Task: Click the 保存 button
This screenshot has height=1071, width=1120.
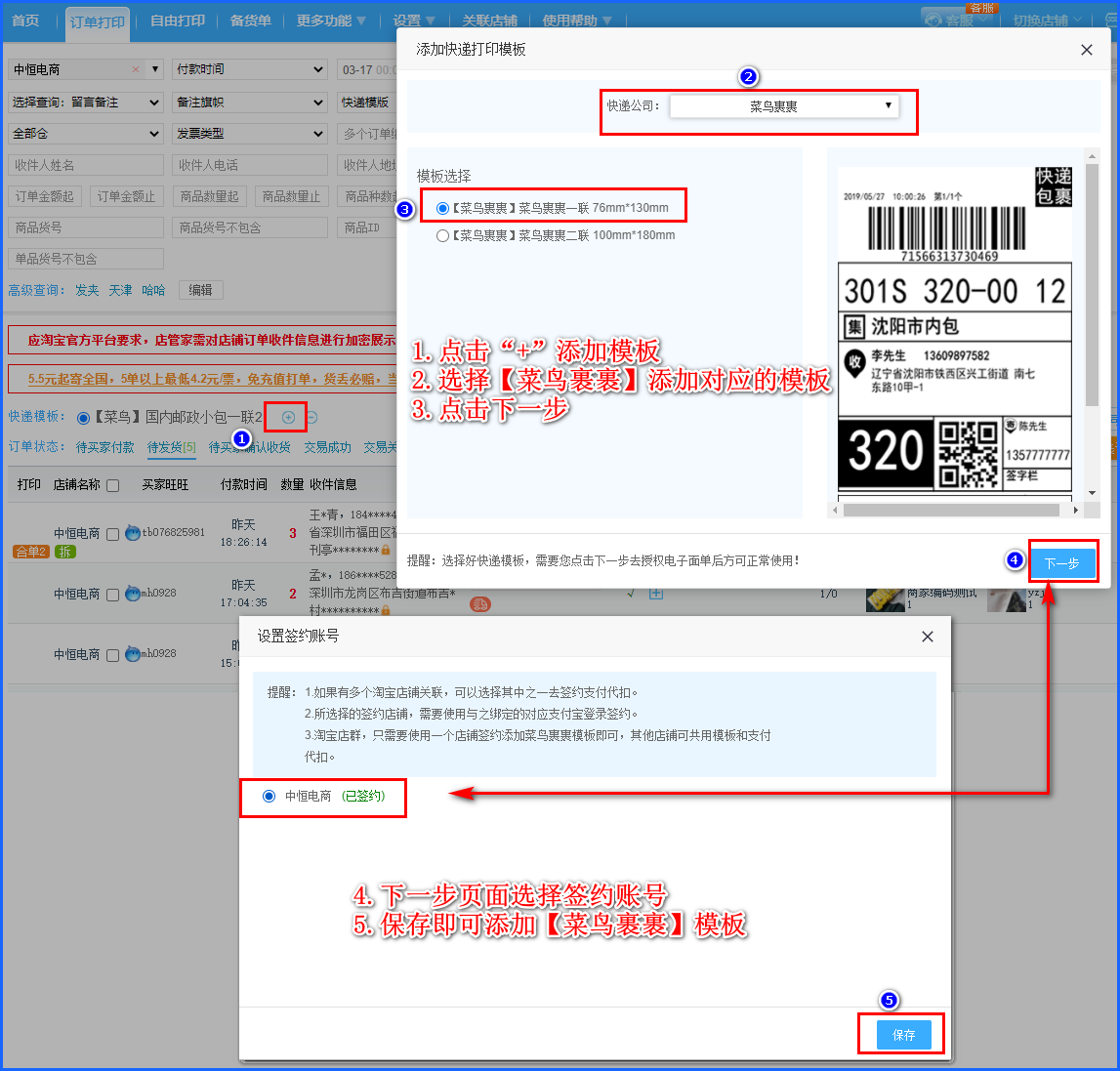Action: 903,1035
